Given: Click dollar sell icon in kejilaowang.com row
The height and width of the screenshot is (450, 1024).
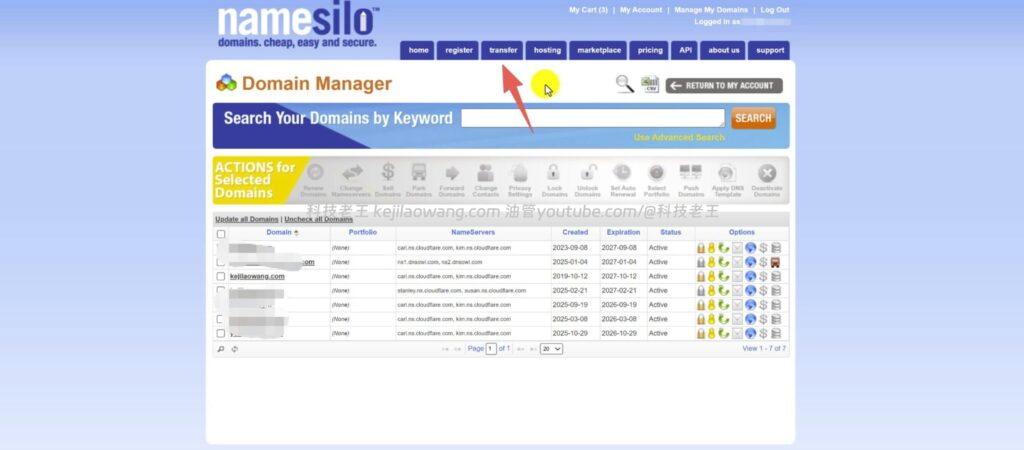Looking at the screenshot, I should [763, 276].
